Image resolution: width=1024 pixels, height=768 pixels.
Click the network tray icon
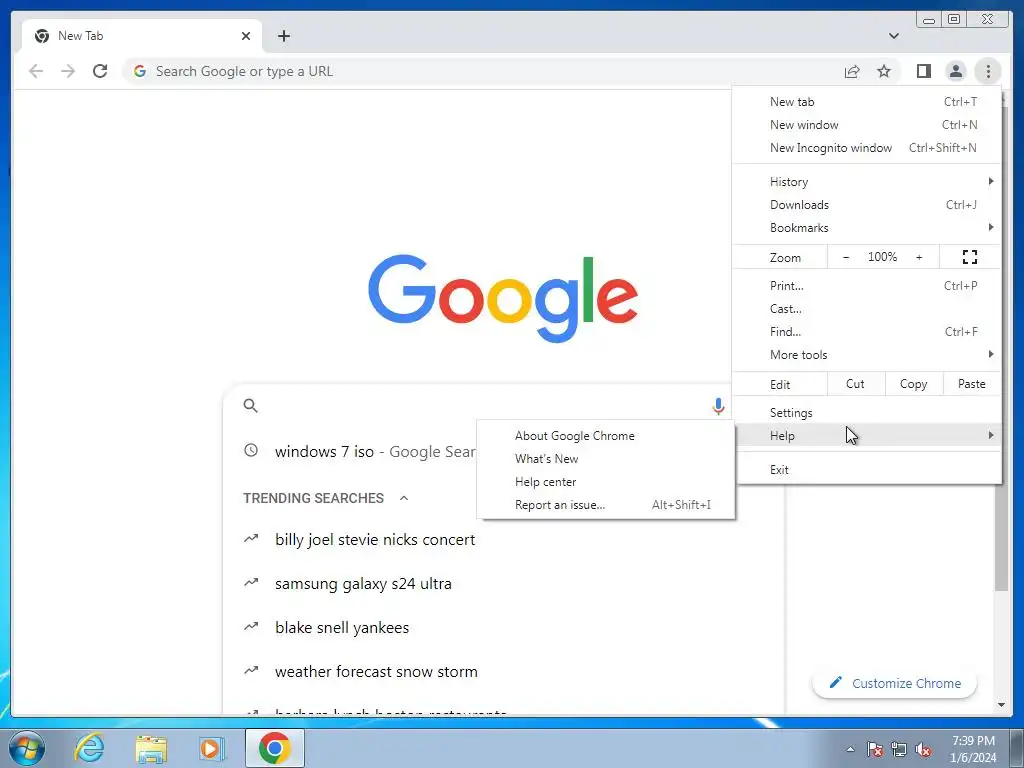tap(899, 750)
